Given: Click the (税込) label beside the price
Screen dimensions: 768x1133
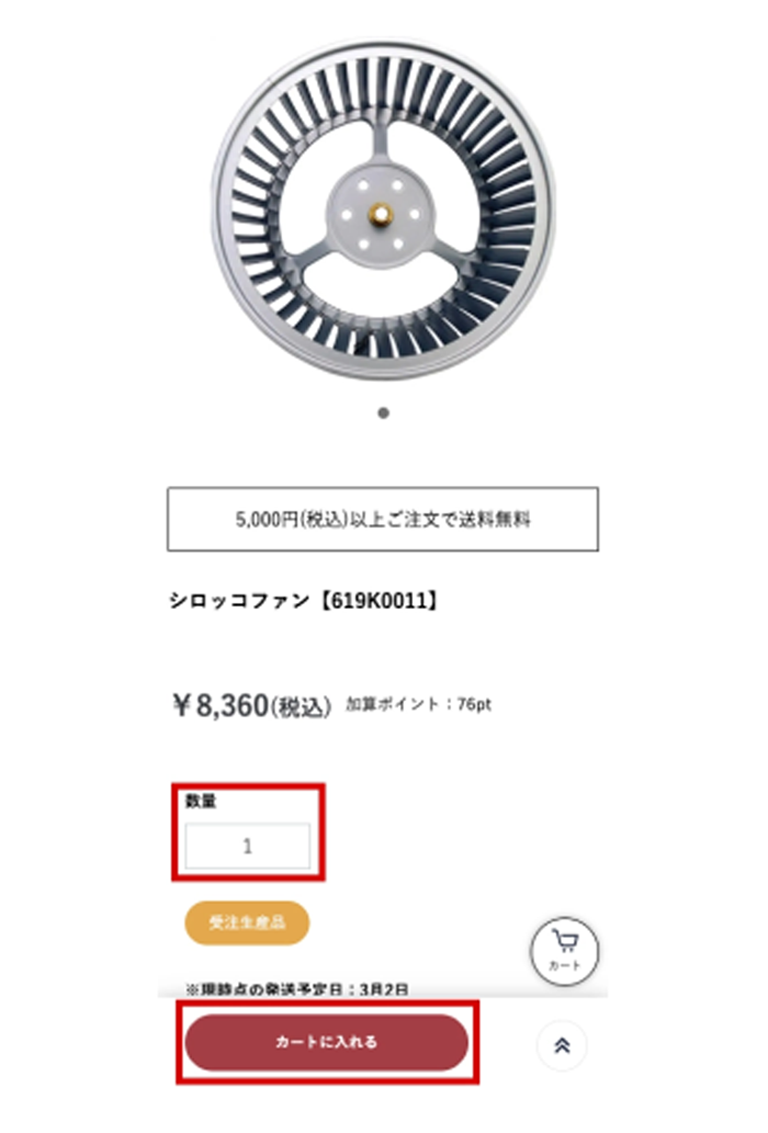Looking at the screenshot, I should tap(301, 707).
